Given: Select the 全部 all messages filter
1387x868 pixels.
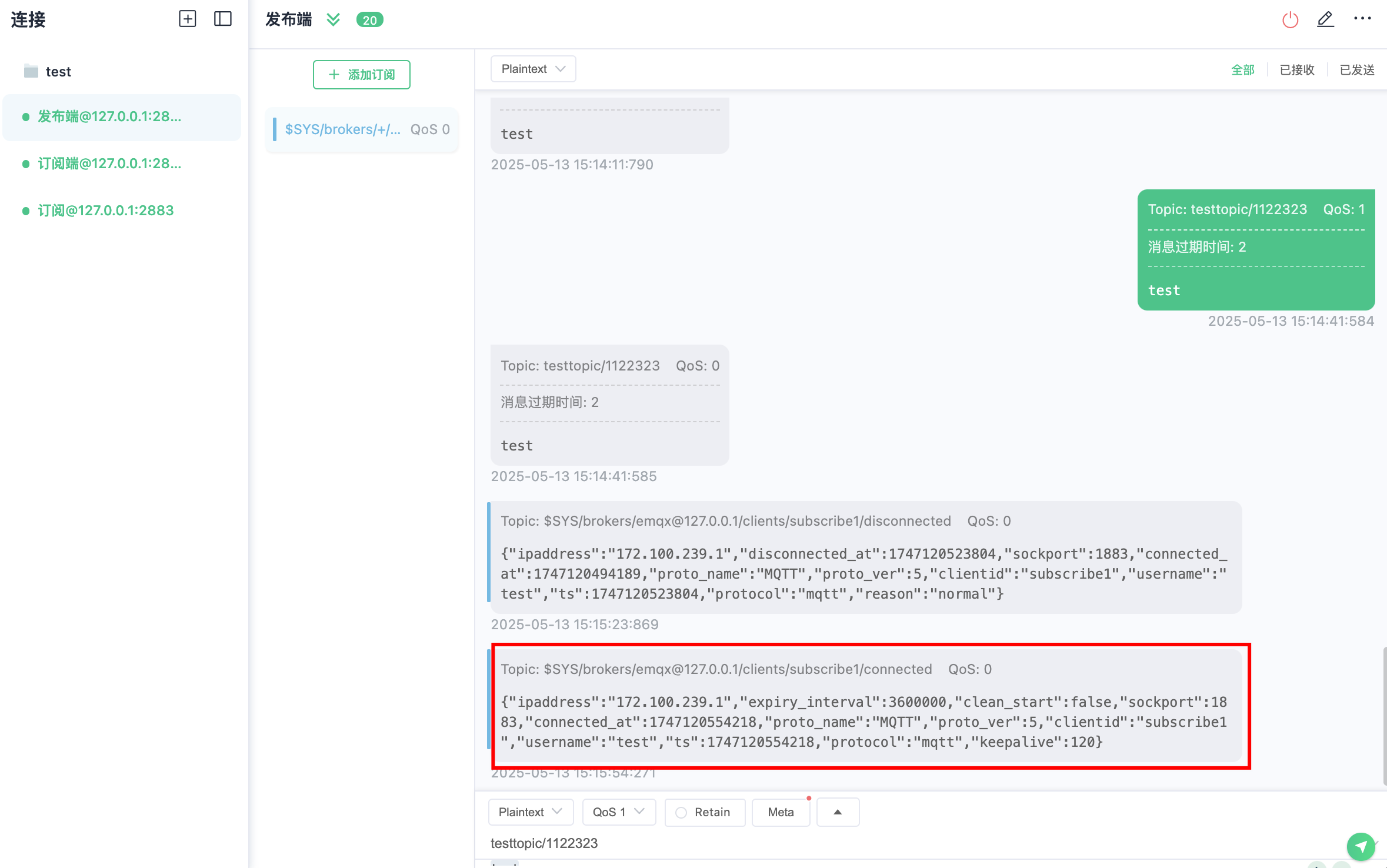Looking at the screenshot, I should click(x=1243, y=70).
